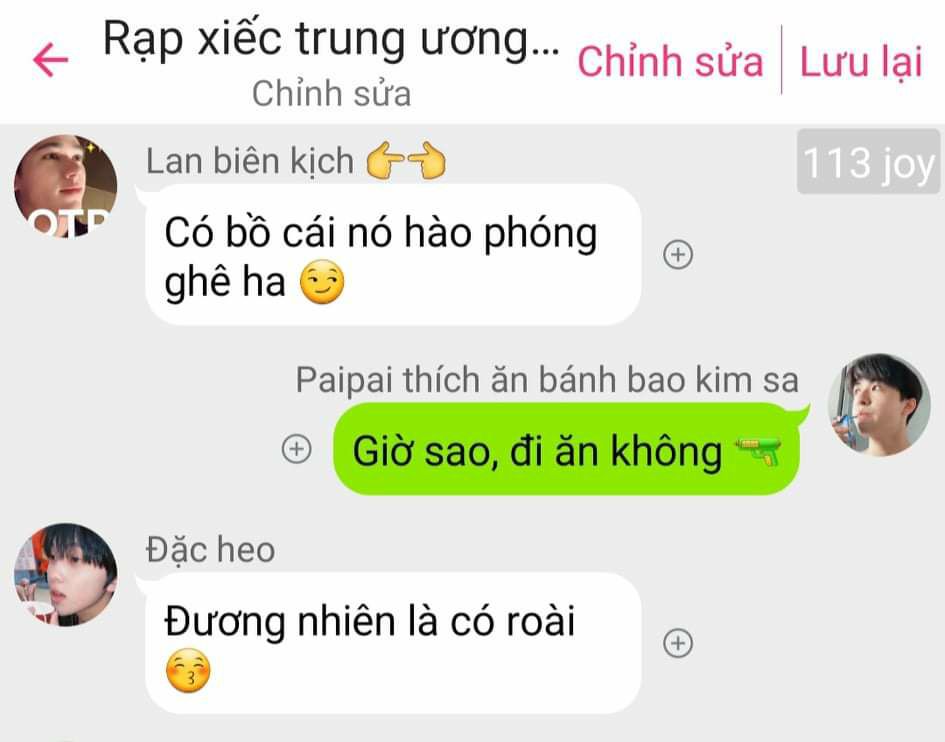Tap "Lưu lại" to save
This screenshot has width=945, height=742.
(861, 61)
